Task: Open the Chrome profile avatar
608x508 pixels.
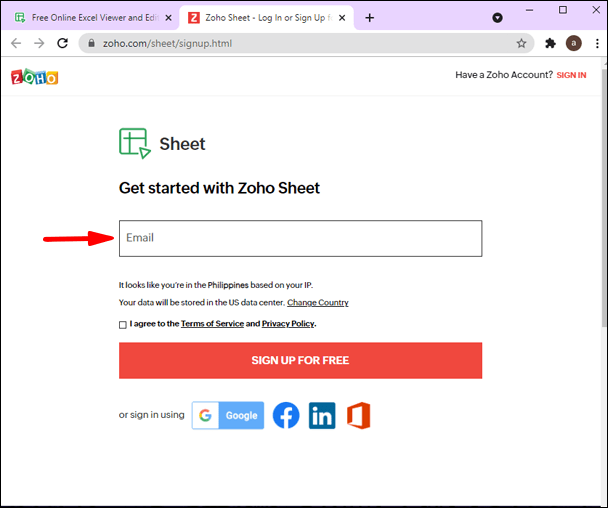Action: [x=573, y=43]
